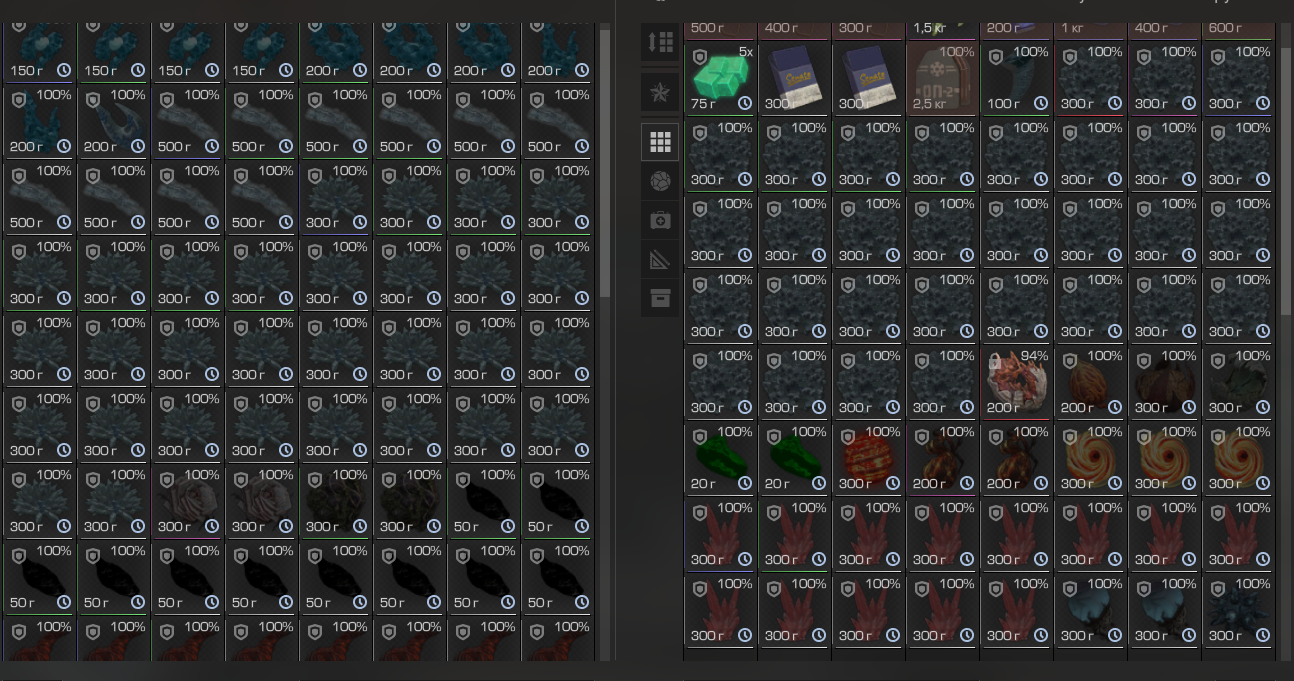The image size is (1294, 681).
Task: Click shield icon on green crystals stack
Action: pos(700,57)
